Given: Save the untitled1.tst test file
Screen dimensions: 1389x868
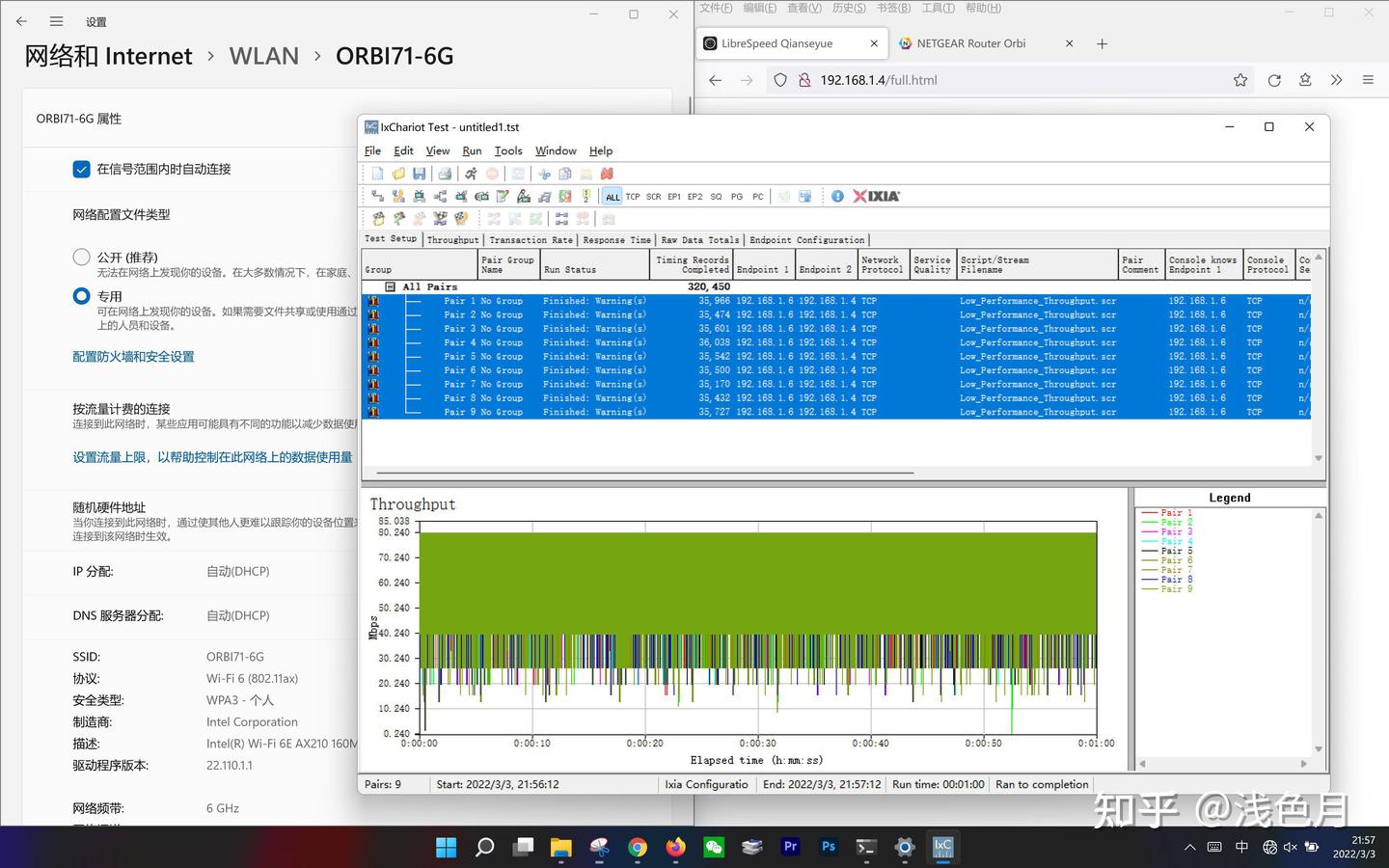Looking at the screenshot, I should tap(420, 174).
